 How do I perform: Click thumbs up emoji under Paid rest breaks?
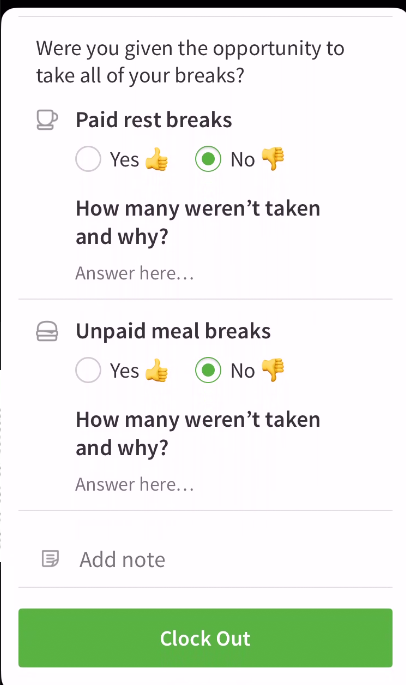pyautogui.click(x=156, y=159)
